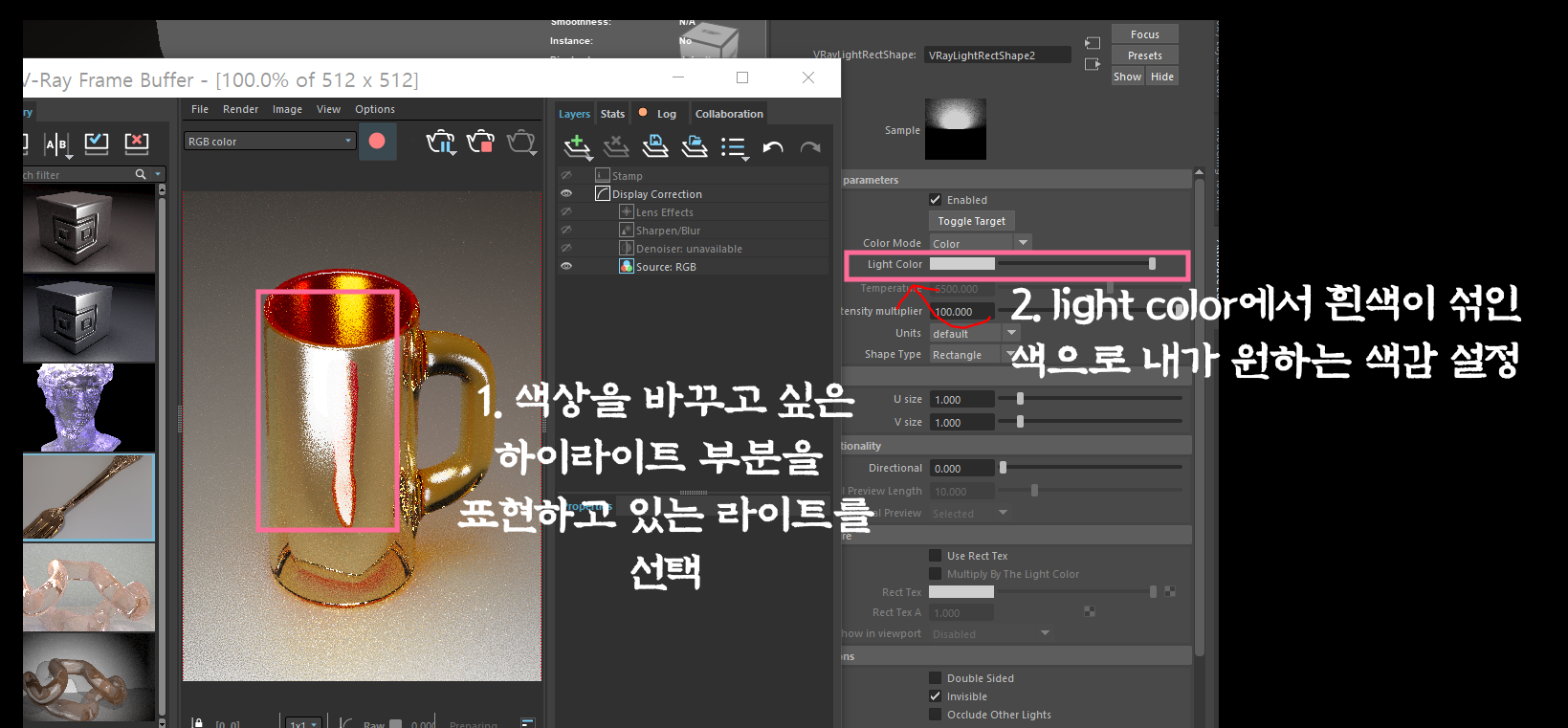Click the Stamp layer icon

tap(603, 175)
